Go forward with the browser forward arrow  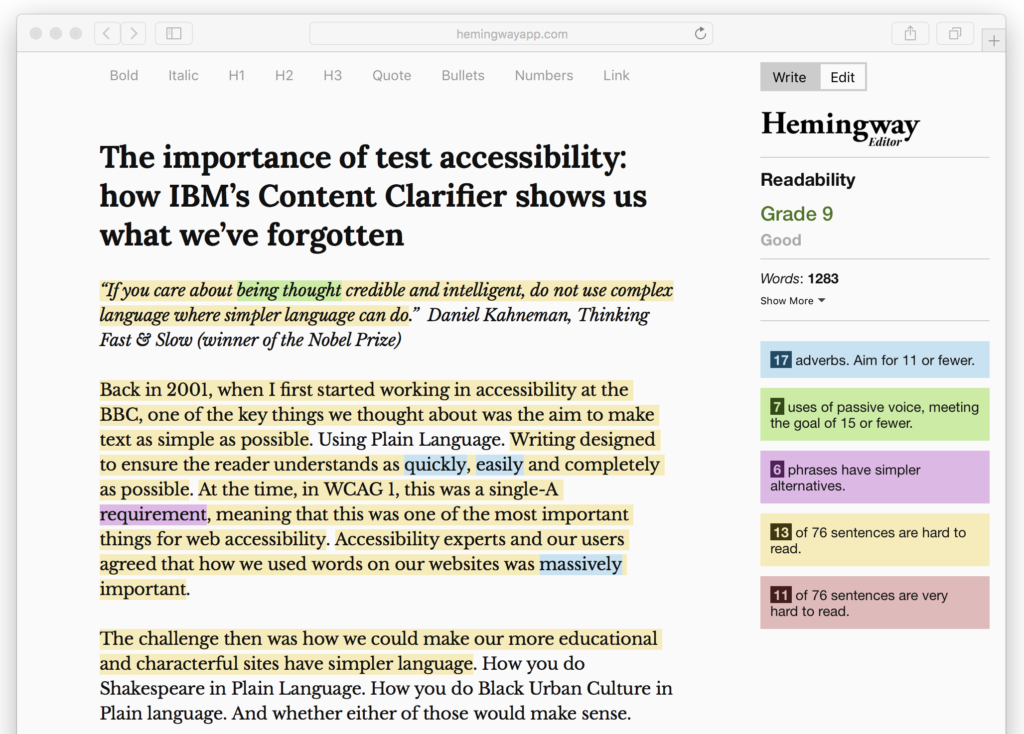click(133, 33)
